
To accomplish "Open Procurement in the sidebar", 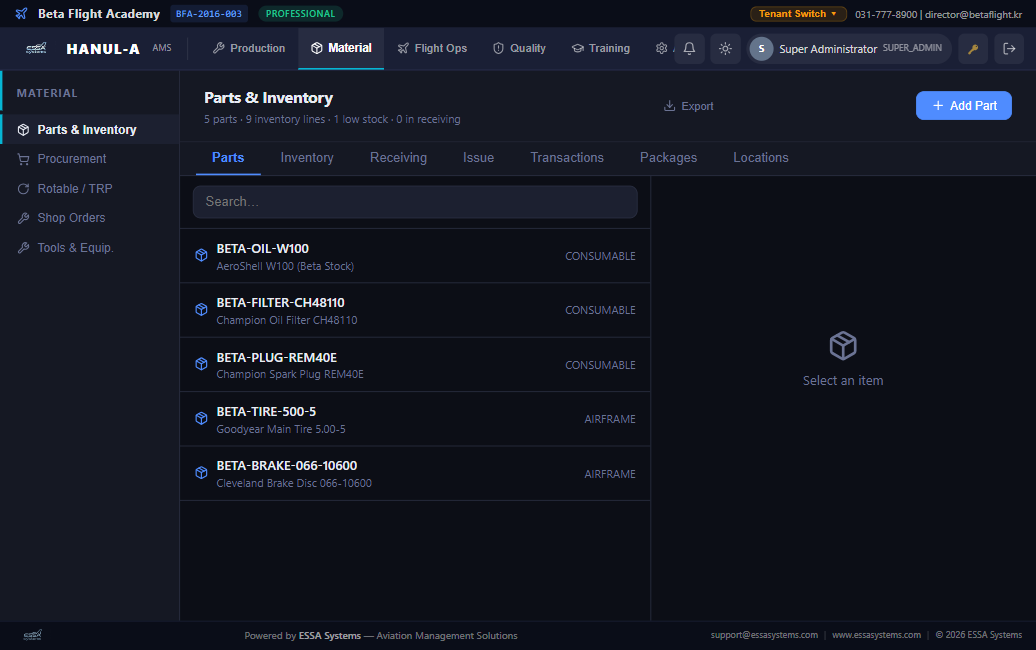I will (x=72, y=159).
